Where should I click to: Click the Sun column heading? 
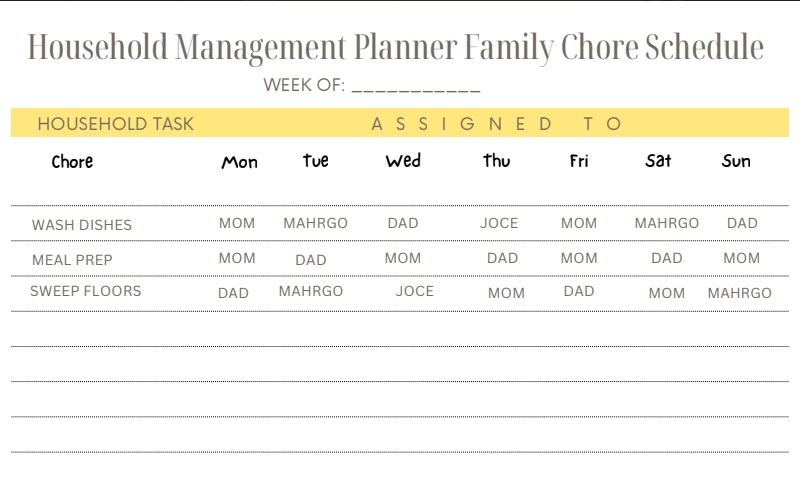(736, 161)
